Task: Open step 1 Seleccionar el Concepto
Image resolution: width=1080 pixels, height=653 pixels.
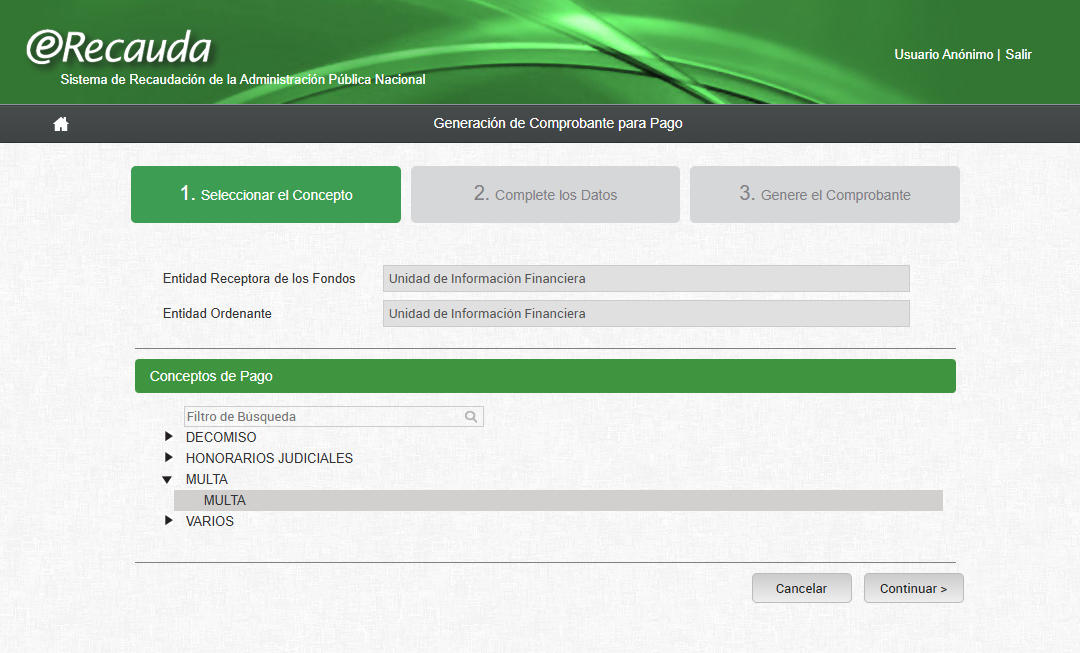Action: (266, 194)
